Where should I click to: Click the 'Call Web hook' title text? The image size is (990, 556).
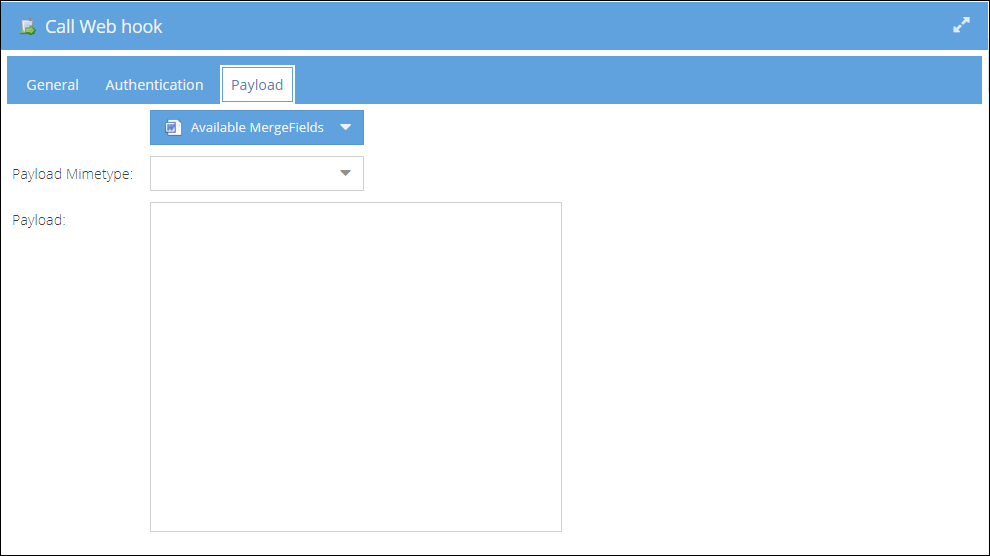[104, 27]
